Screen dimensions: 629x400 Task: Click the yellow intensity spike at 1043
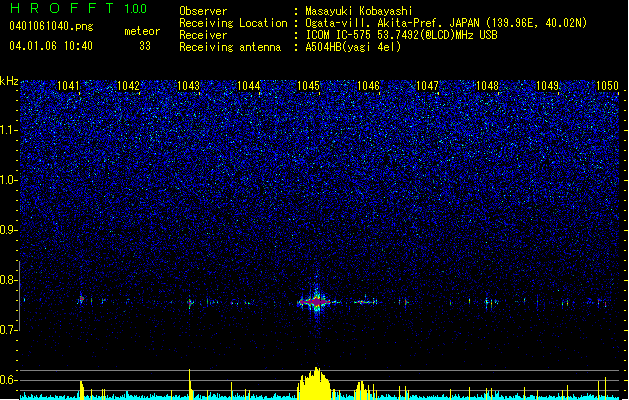pos(190,384)
